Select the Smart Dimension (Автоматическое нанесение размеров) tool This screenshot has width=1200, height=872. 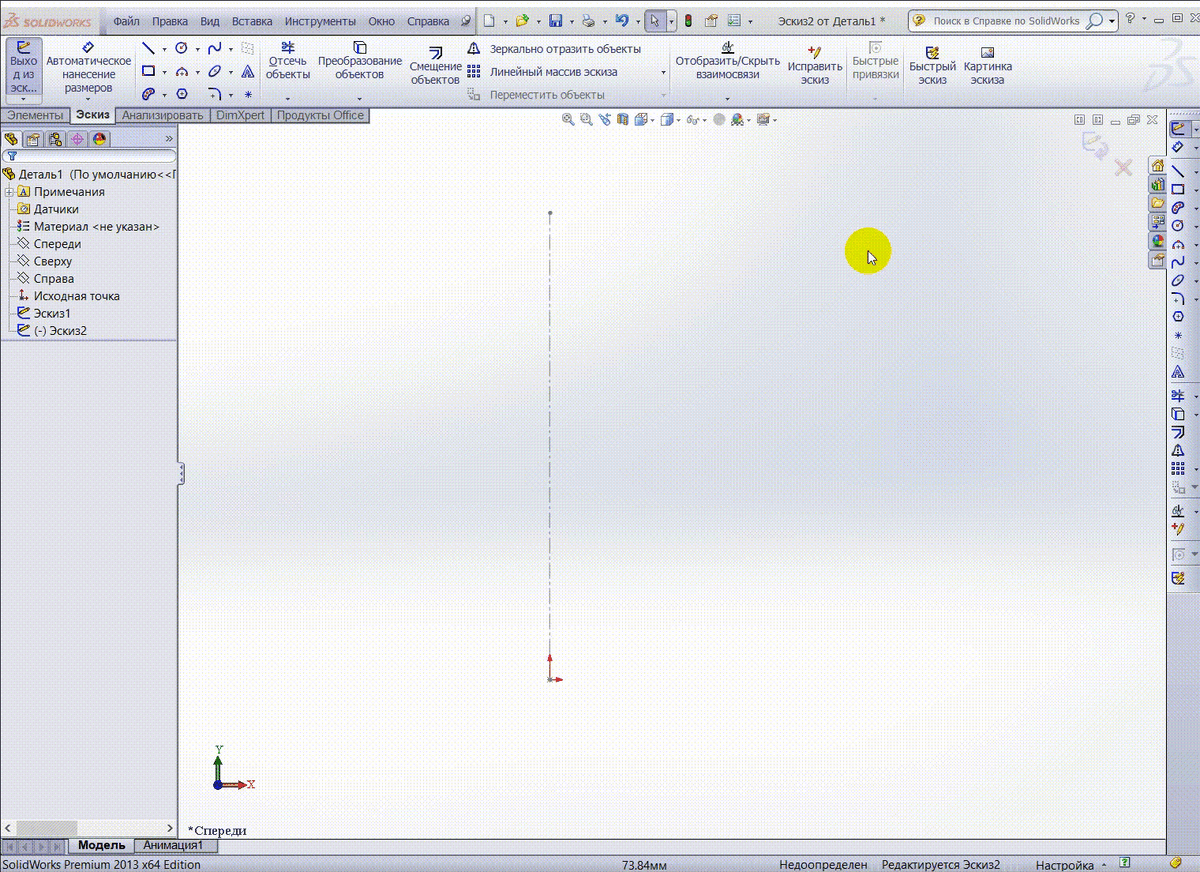click(88, 68)
